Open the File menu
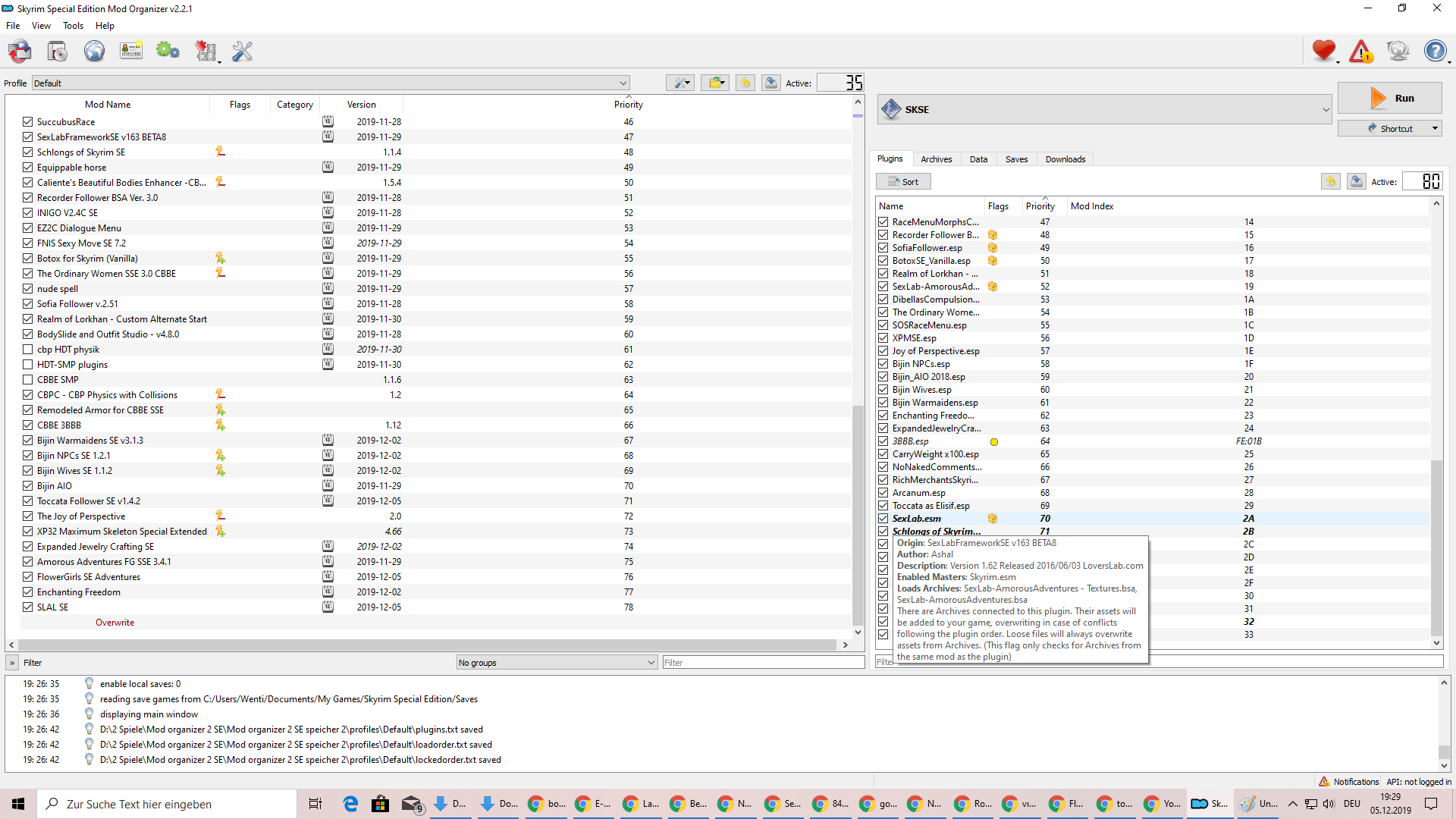Viewport: 1456px width, 819px height. pos(13,26)
